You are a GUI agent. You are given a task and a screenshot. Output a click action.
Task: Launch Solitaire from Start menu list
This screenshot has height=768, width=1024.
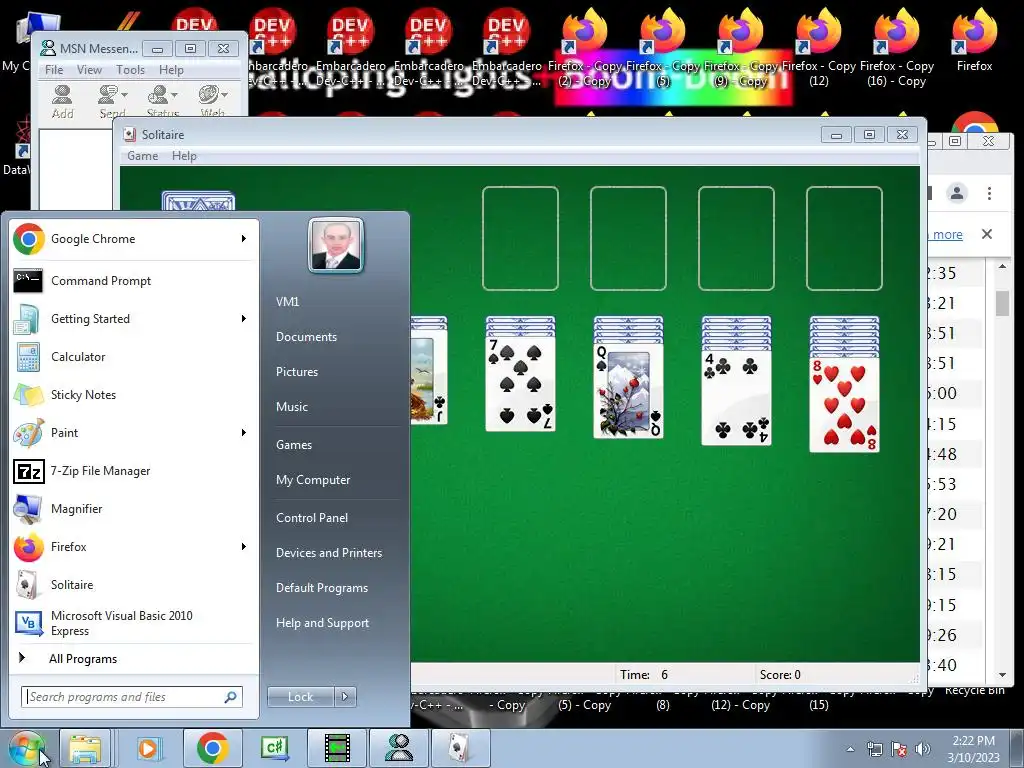point(135,584)
